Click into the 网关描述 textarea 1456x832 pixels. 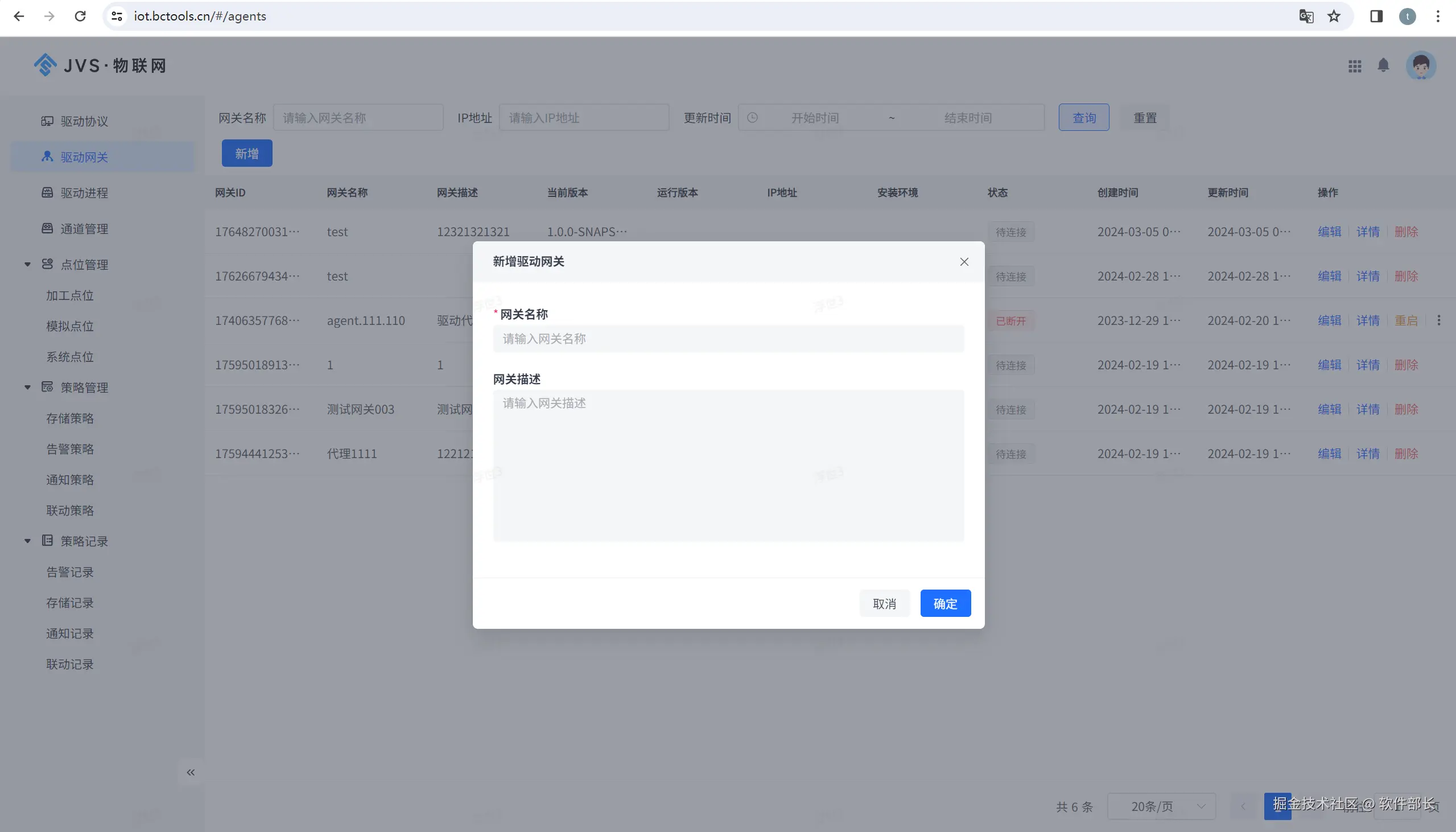click(728, 465)
